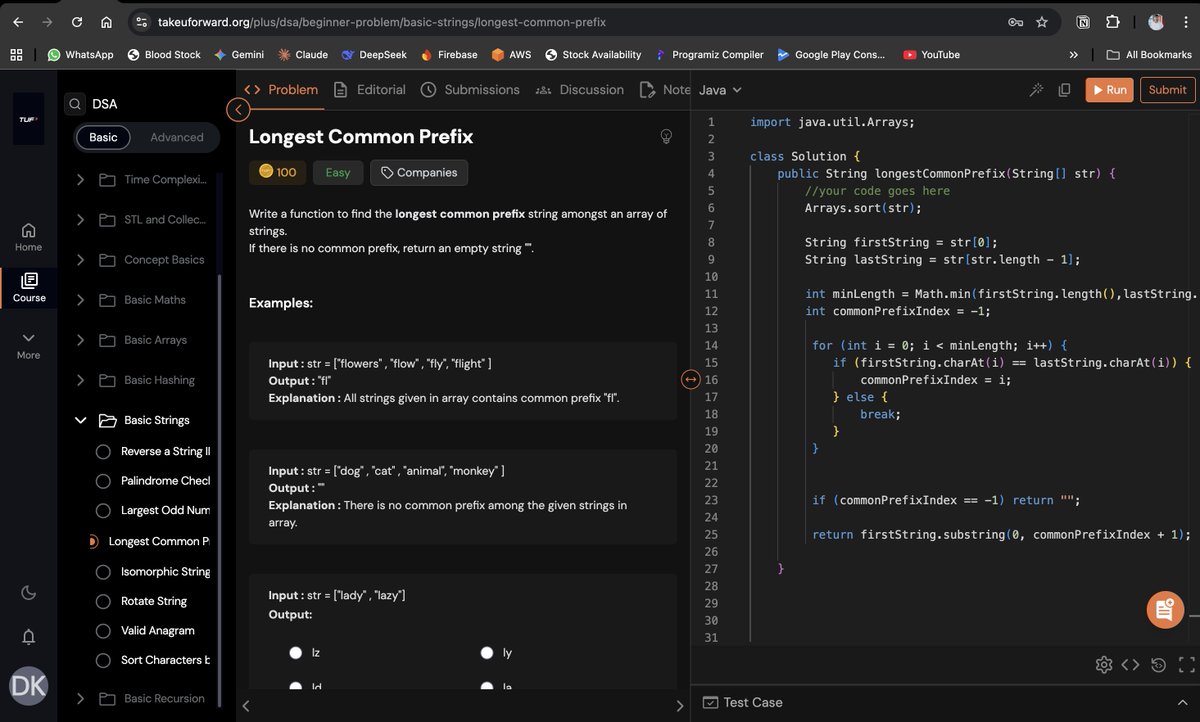Image resolution: width=1200 pixels, height=722 pixels.
Task: Switch to the Notes tab
Action: [x=665, y=90]
